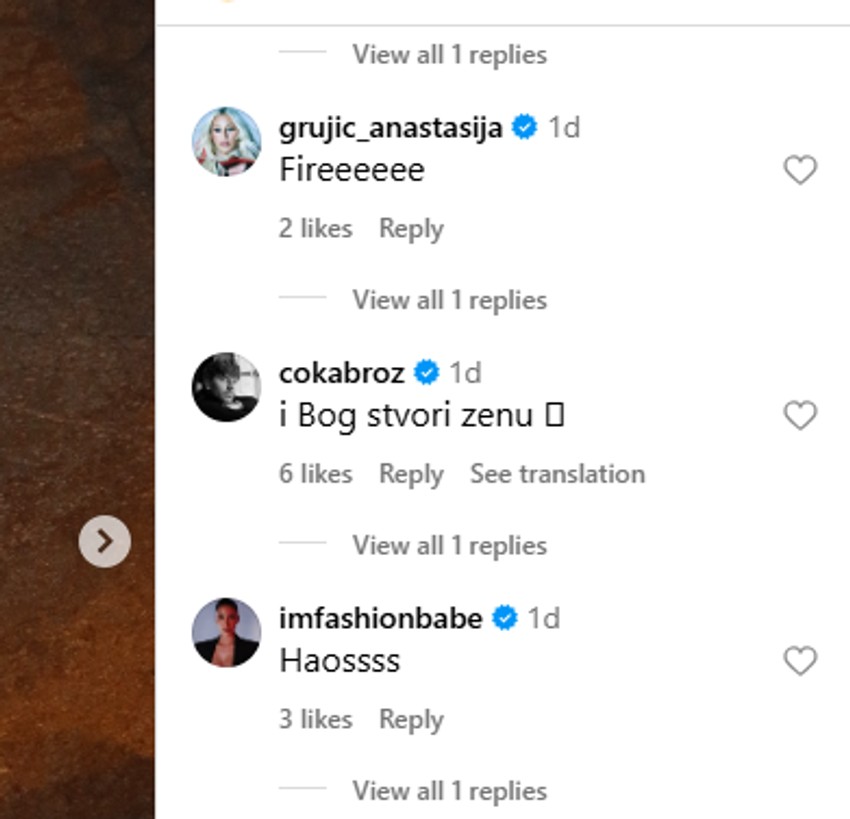850x819 pixels.
Task: Expand replies under the cokabroz comment
Action: tap(449, 546)
